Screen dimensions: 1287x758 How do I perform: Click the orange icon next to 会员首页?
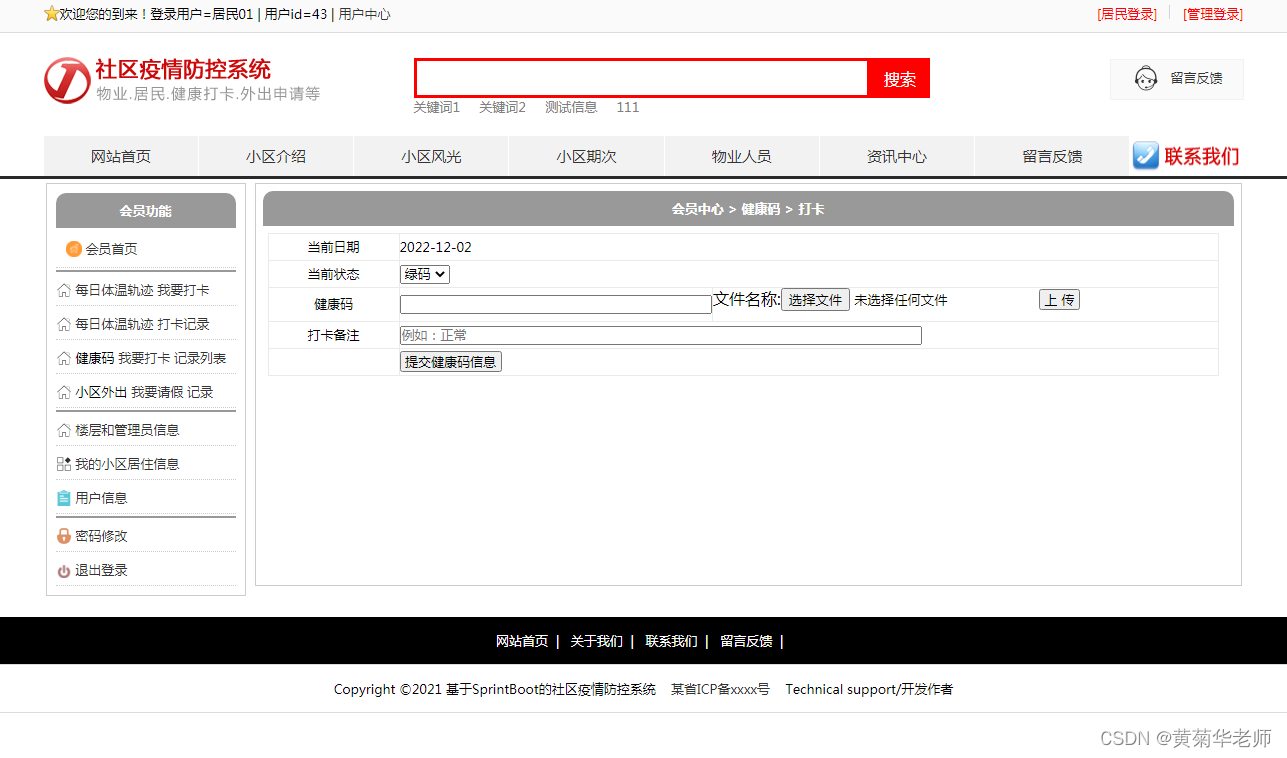click(74, 249)
